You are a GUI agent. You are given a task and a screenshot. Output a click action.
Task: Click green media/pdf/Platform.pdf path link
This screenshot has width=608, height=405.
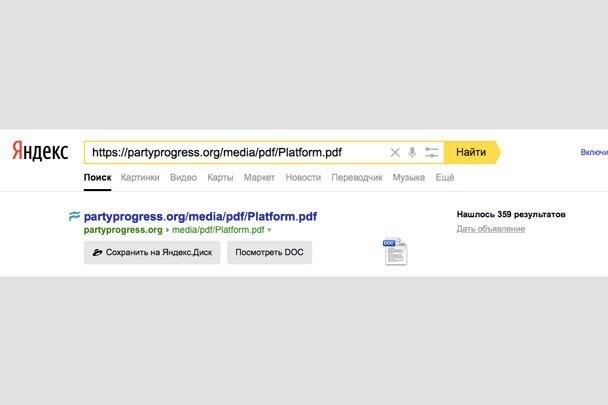pyautogui.click(x=218, y=230)
